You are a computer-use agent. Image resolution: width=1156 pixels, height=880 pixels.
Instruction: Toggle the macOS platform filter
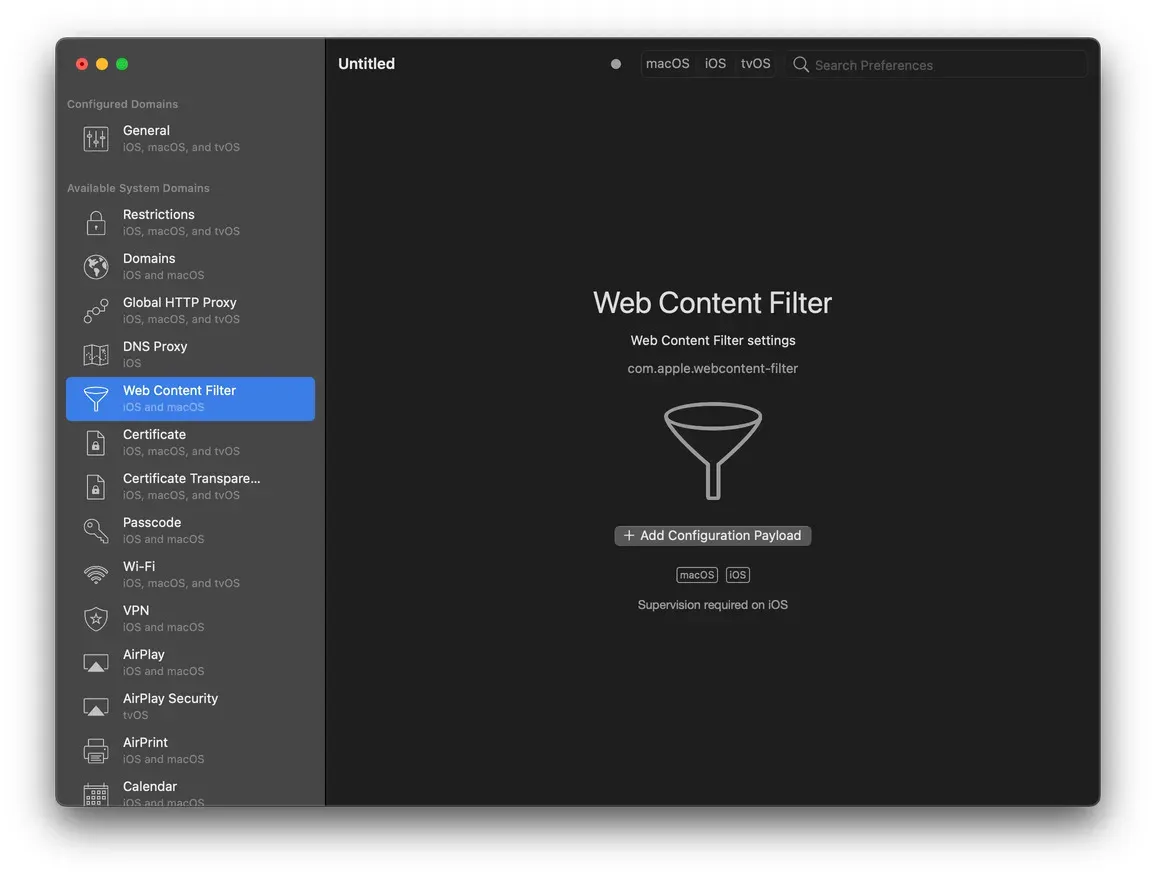(667, 63)
